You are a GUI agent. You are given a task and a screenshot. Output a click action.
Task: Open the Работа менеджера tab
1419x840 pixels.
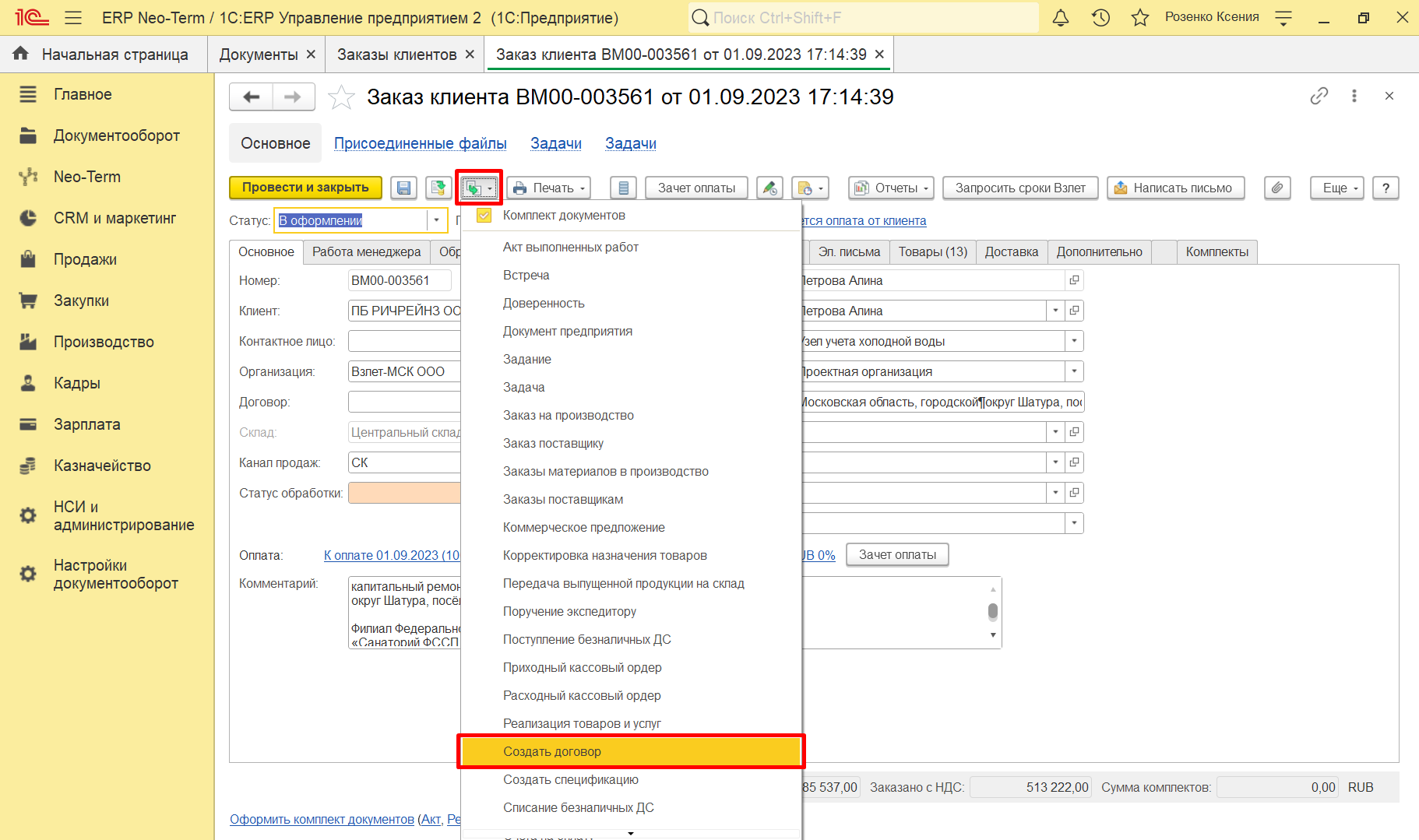(367, 252)
